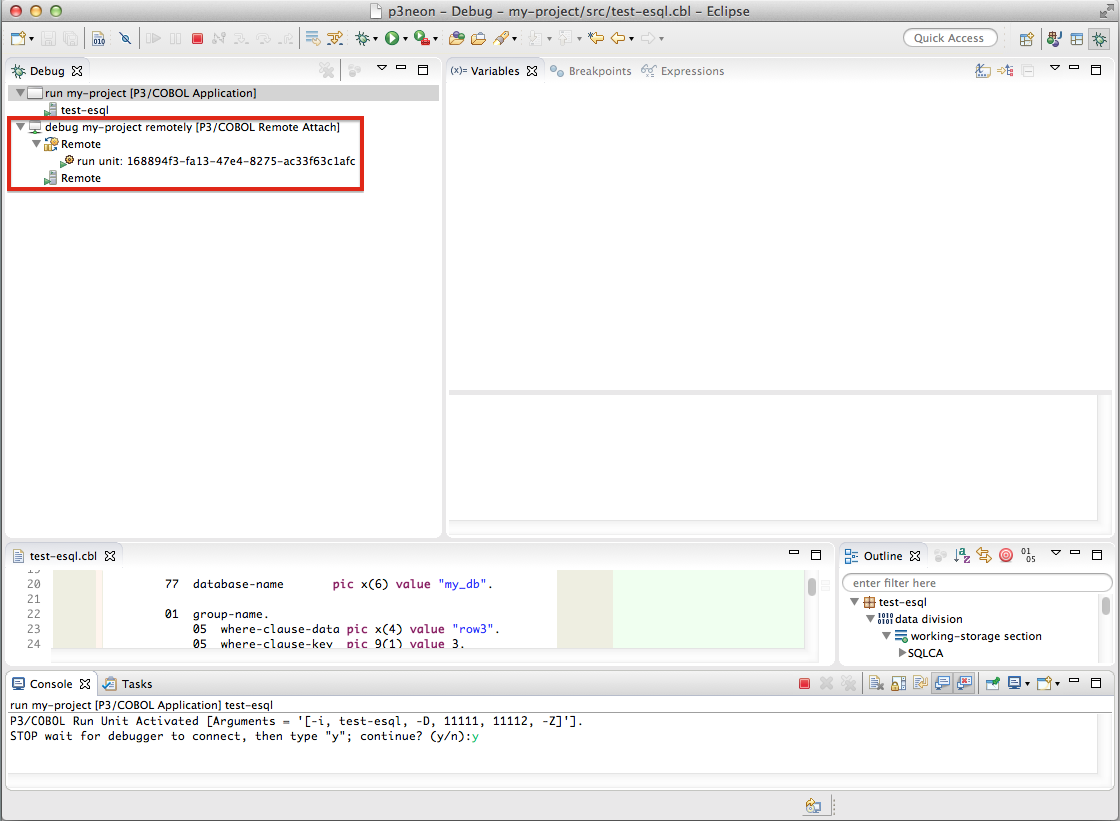Open the Back history dropdown arrow
Image resolution: width=1120 pixels, height=821 pixels.
(631, 39)
